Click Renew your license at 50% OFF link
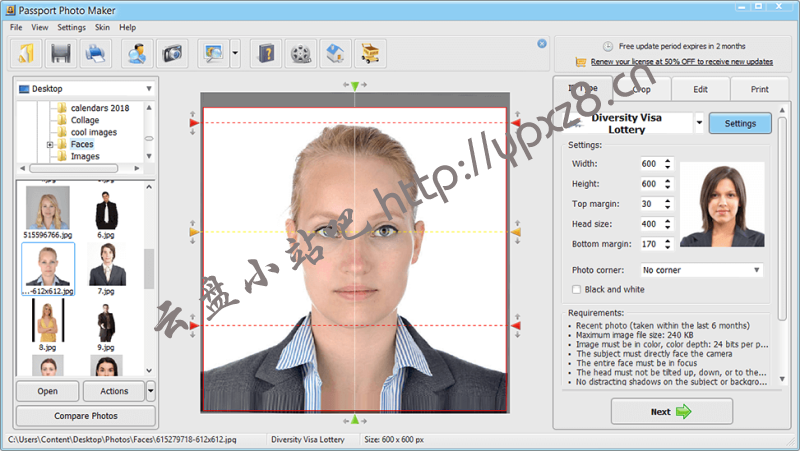 (x=682, y=62)
